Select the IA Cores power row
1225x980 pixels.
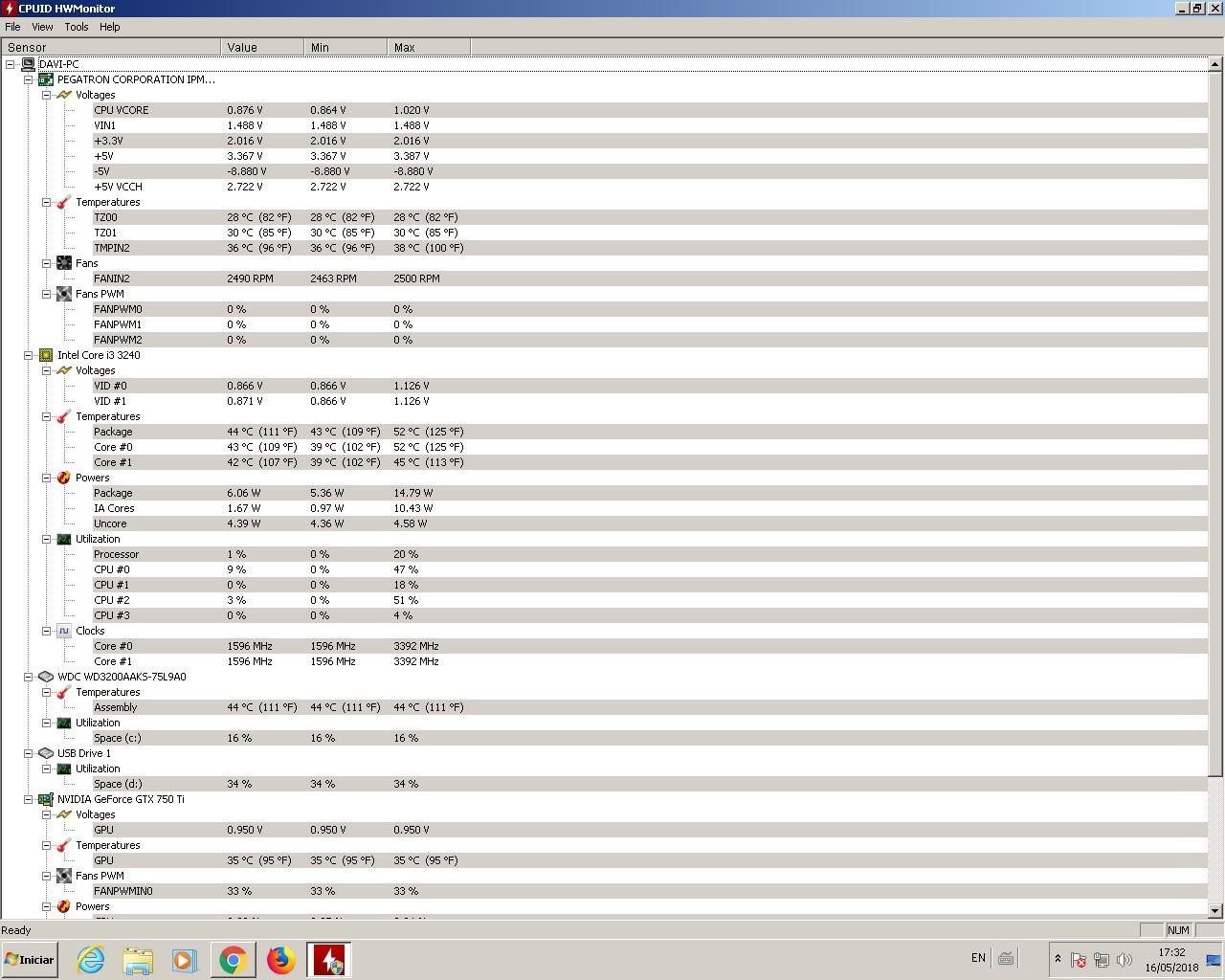[650, 508]
